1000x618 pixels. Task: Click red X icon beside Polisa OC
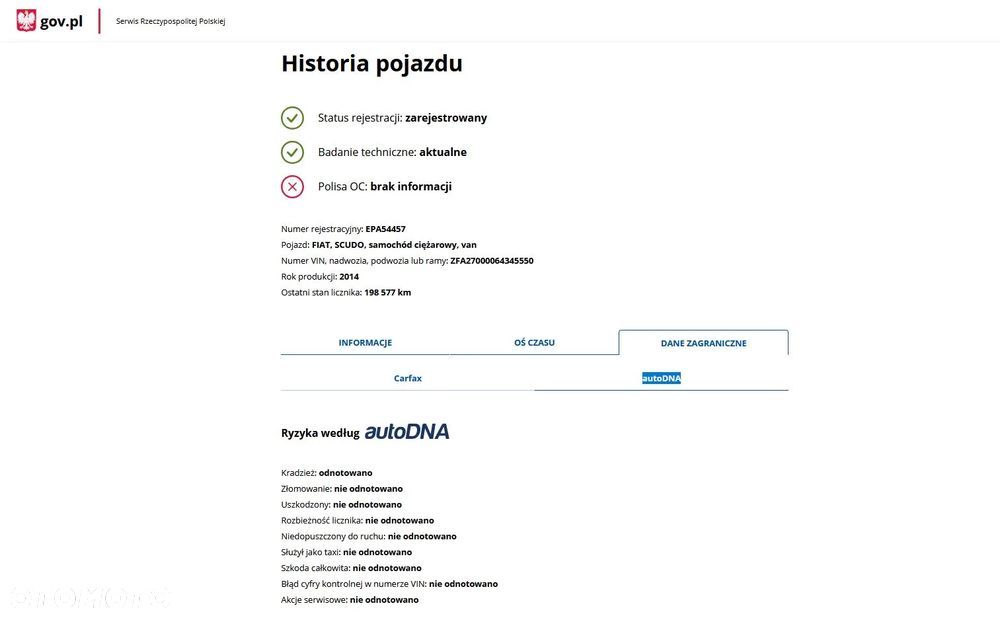tap(292, 186)
